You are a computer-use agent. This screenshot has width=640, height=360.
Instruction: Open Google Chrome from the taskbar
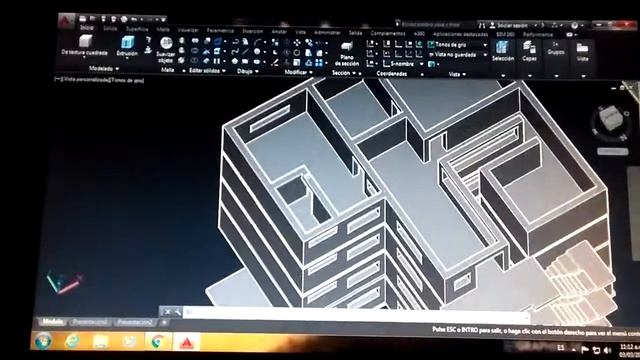tap(158, 341)
